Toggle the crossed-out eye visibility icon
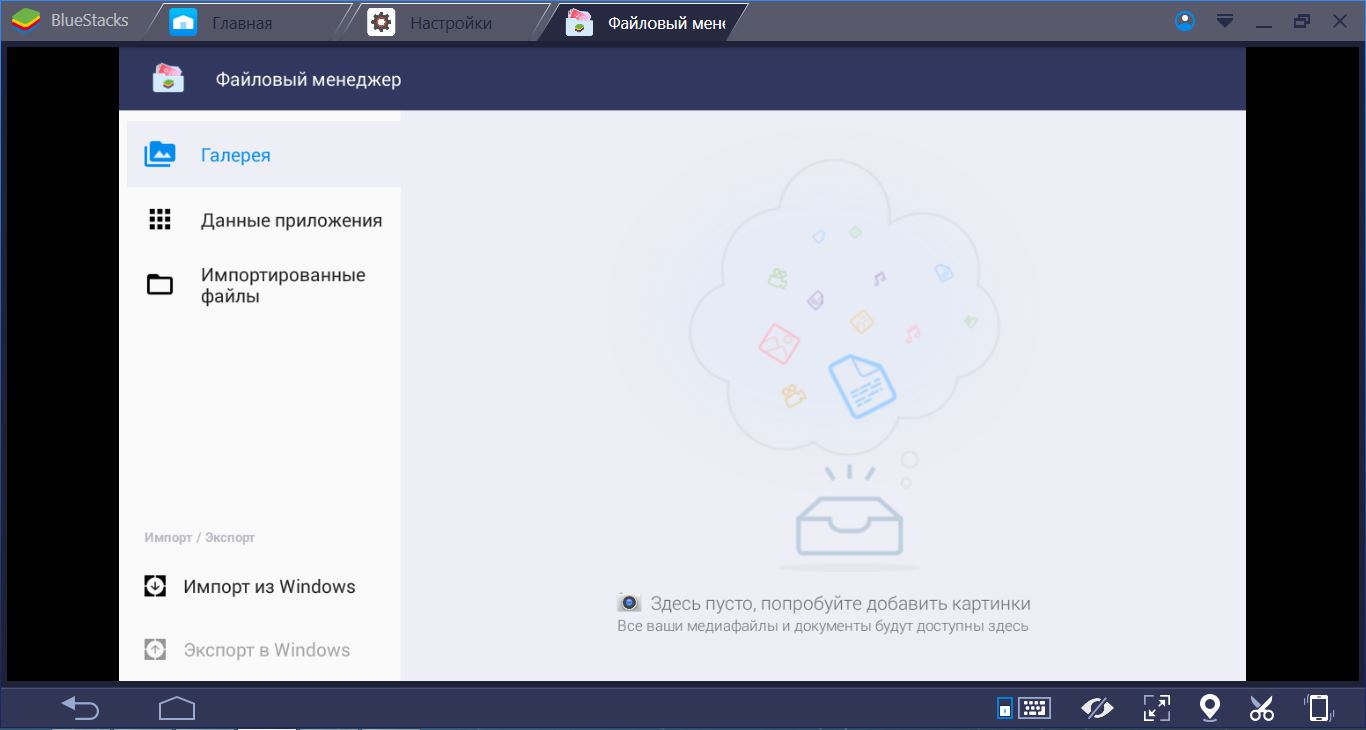The image size is (1366, 730). (1097, 708)
